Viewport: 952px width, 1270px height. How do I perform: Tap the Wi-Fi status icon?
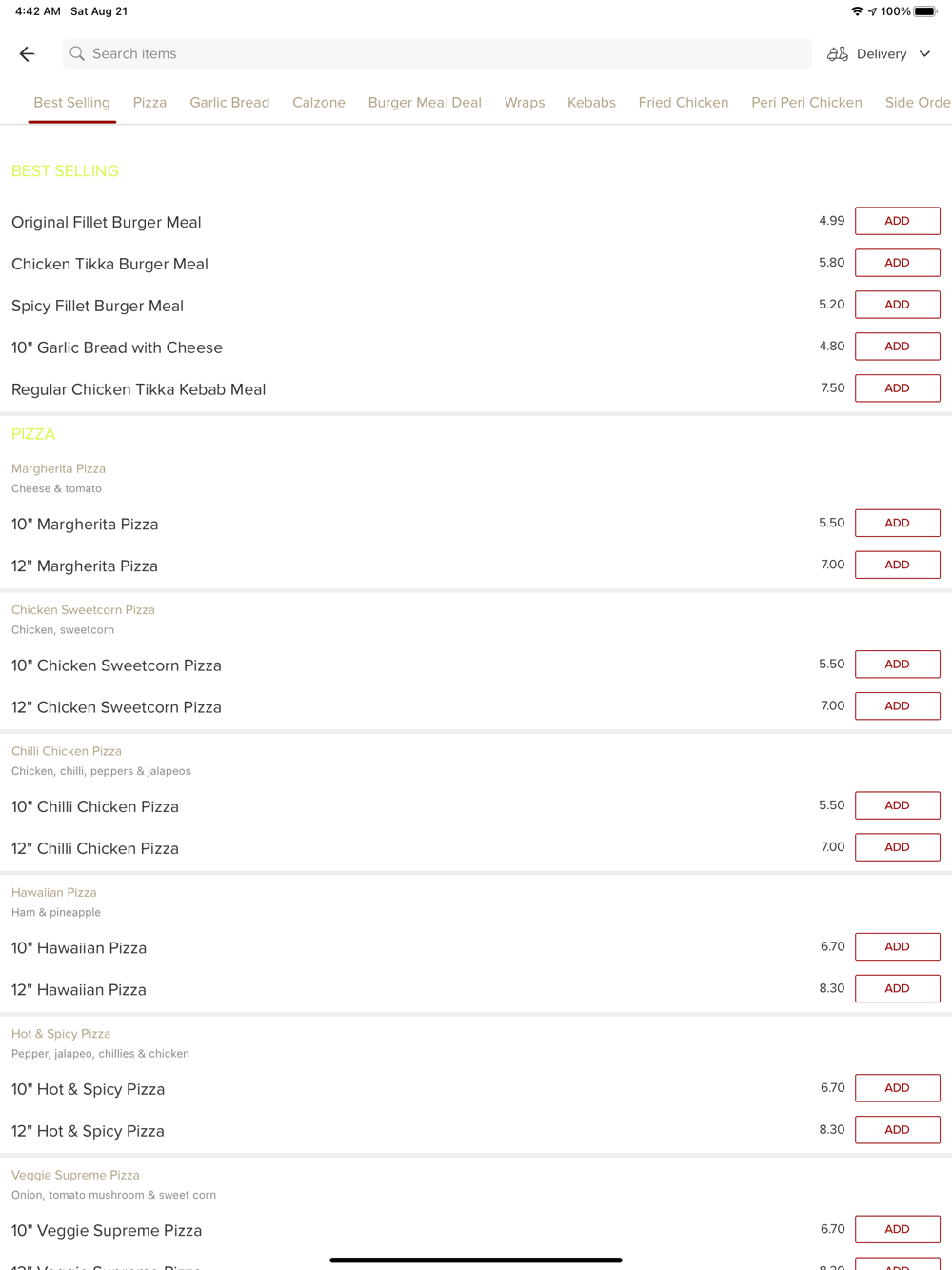click(x=857, y=11)
